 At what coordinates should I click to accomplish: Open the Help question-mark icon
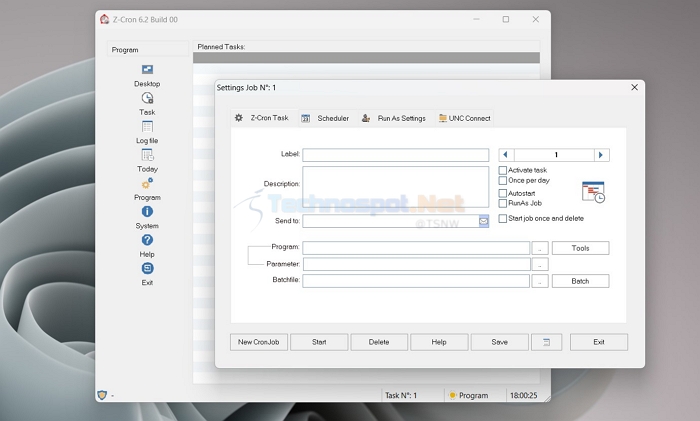(147, 240)
